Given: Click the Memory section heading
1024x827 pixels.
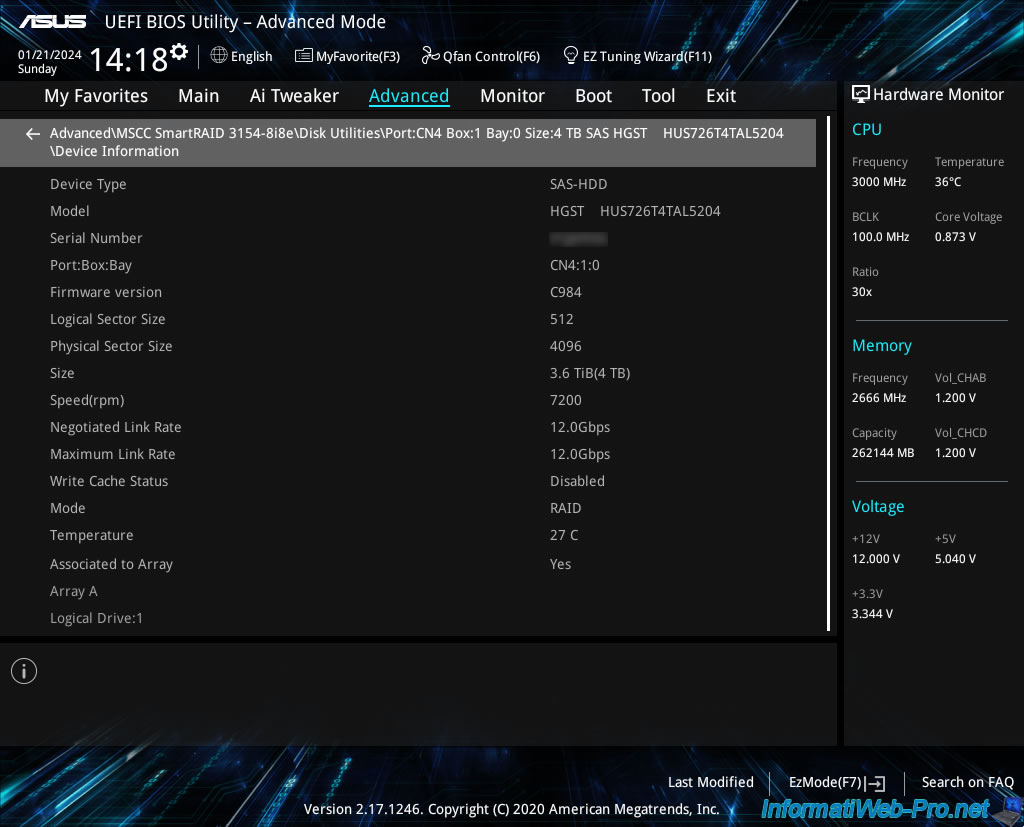Looking at the screenshot, I should click(x=882, y=346).
